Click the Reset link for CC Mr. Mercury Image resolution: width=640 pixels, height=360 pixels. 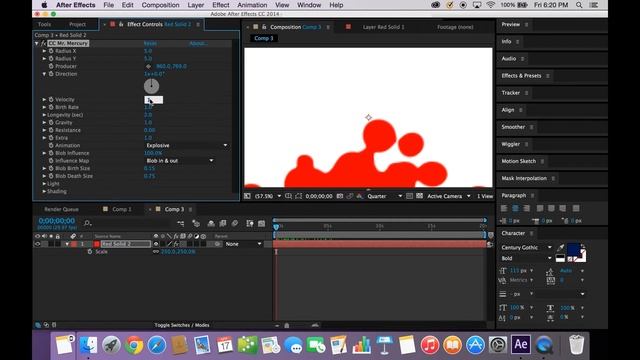pos(150,43)
